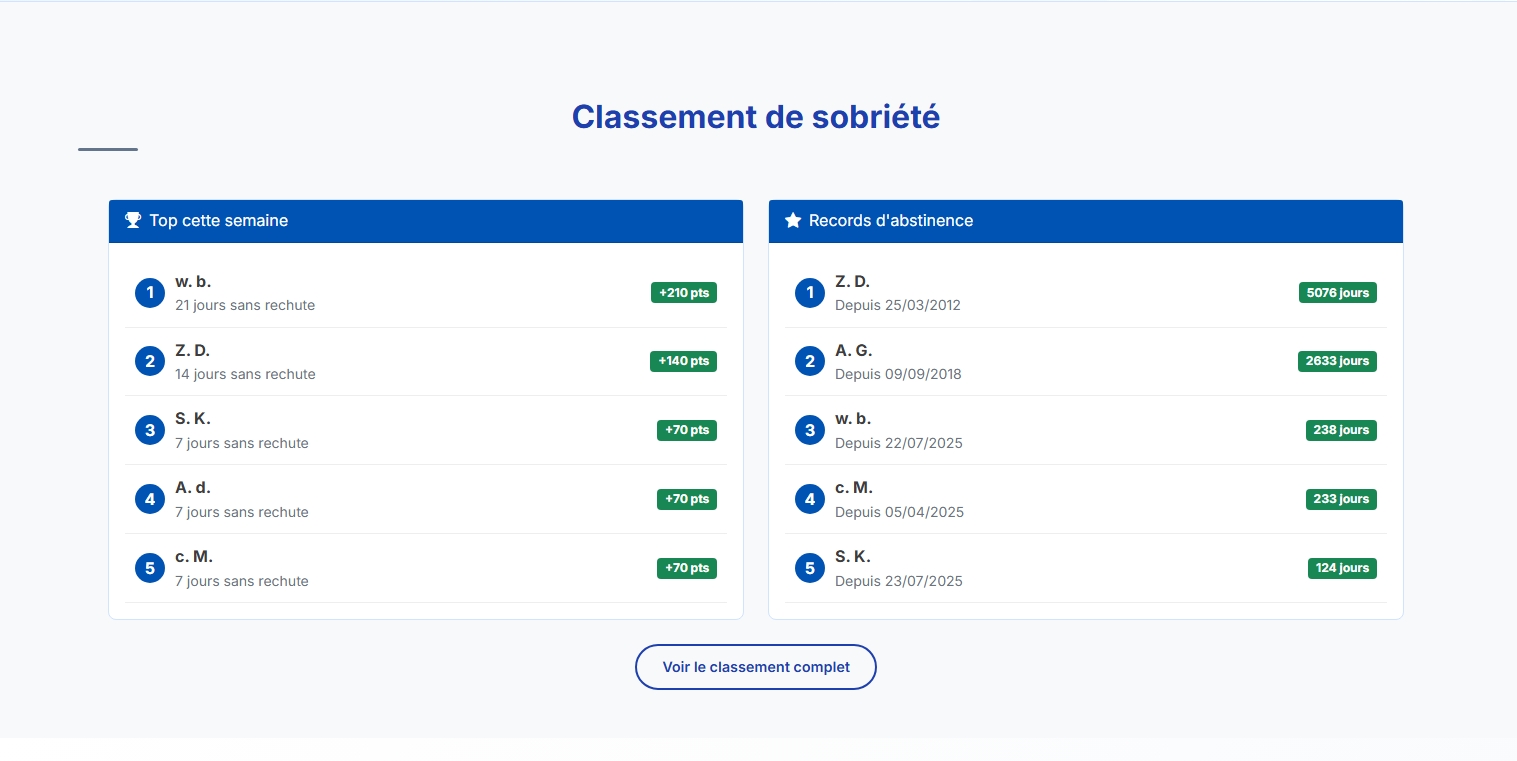
Task: Click the star icon beside Records d'abstinence
Action: click(793, 220)
